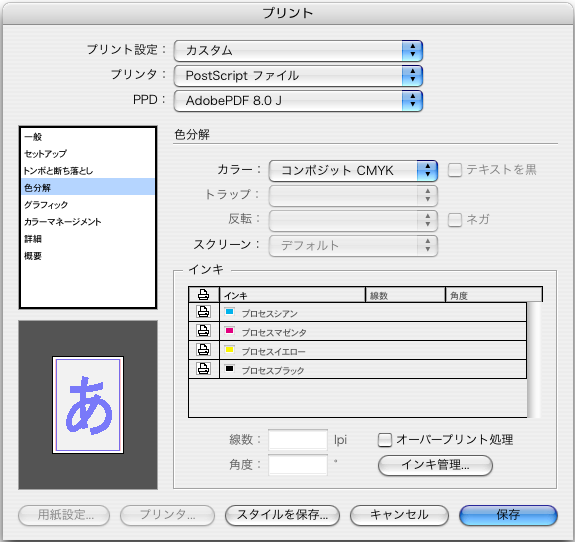The width and height of the screenshot is (575, 542).
Task: Expand the カラー dropdown showing コンポジット CMYK
Action: click(x=353, y=171)
